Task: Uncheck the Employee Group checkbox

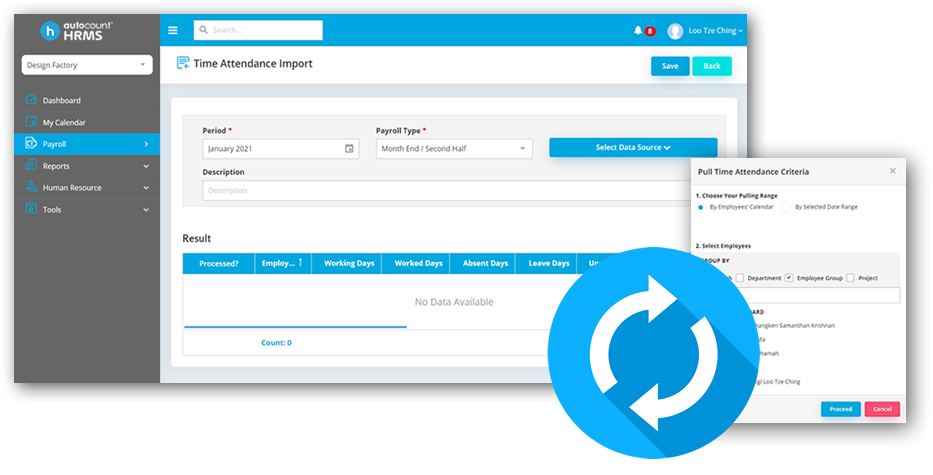Action: 789,278
